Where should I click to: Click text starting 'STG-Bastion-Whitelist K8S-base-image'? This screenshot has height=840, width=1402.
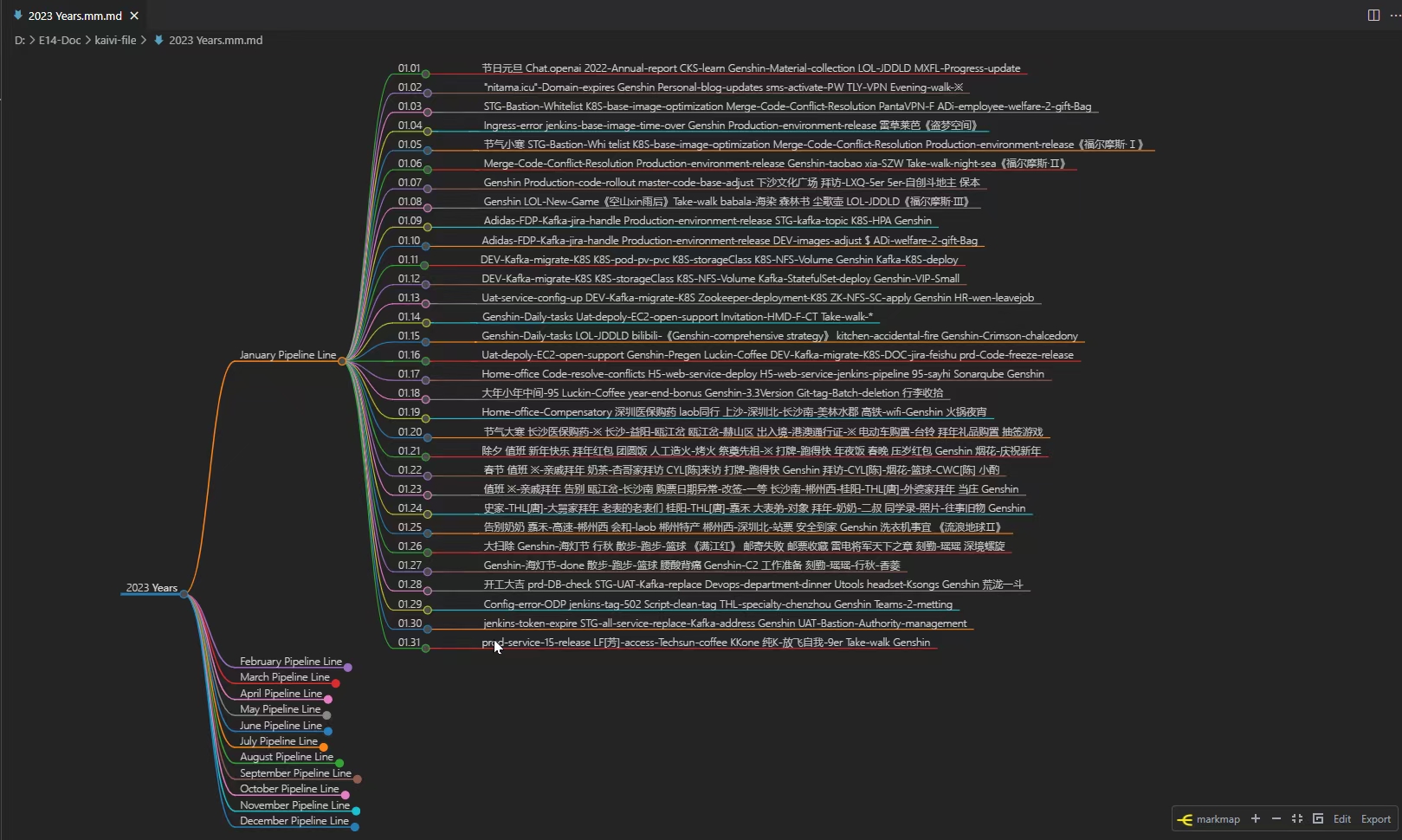pyautogui.click(x=787, y=107)
